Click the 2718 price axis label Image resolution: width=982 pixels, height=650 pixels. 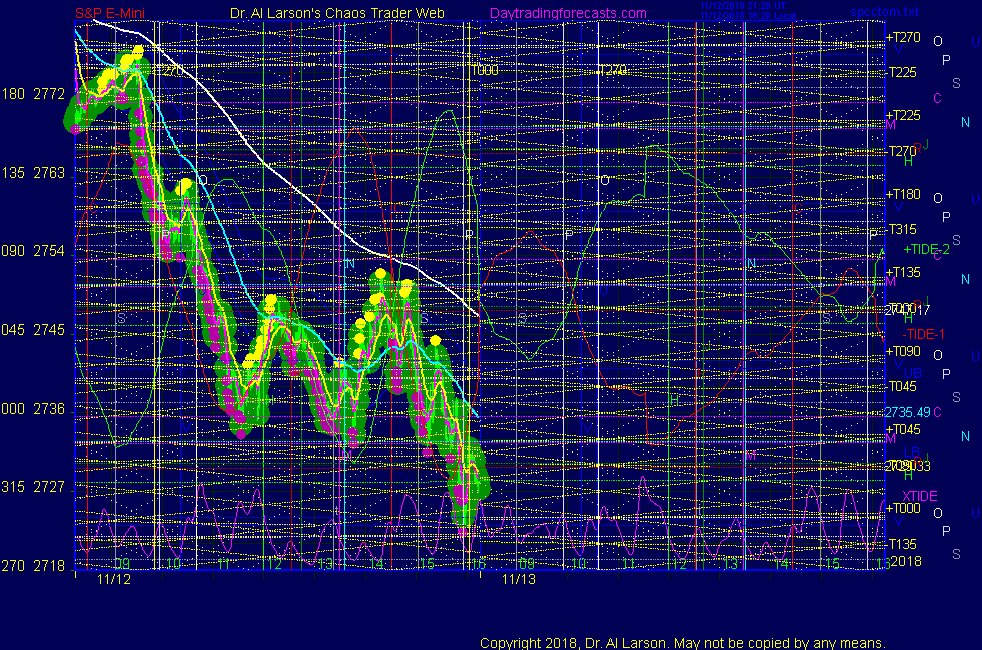[49, 565]
